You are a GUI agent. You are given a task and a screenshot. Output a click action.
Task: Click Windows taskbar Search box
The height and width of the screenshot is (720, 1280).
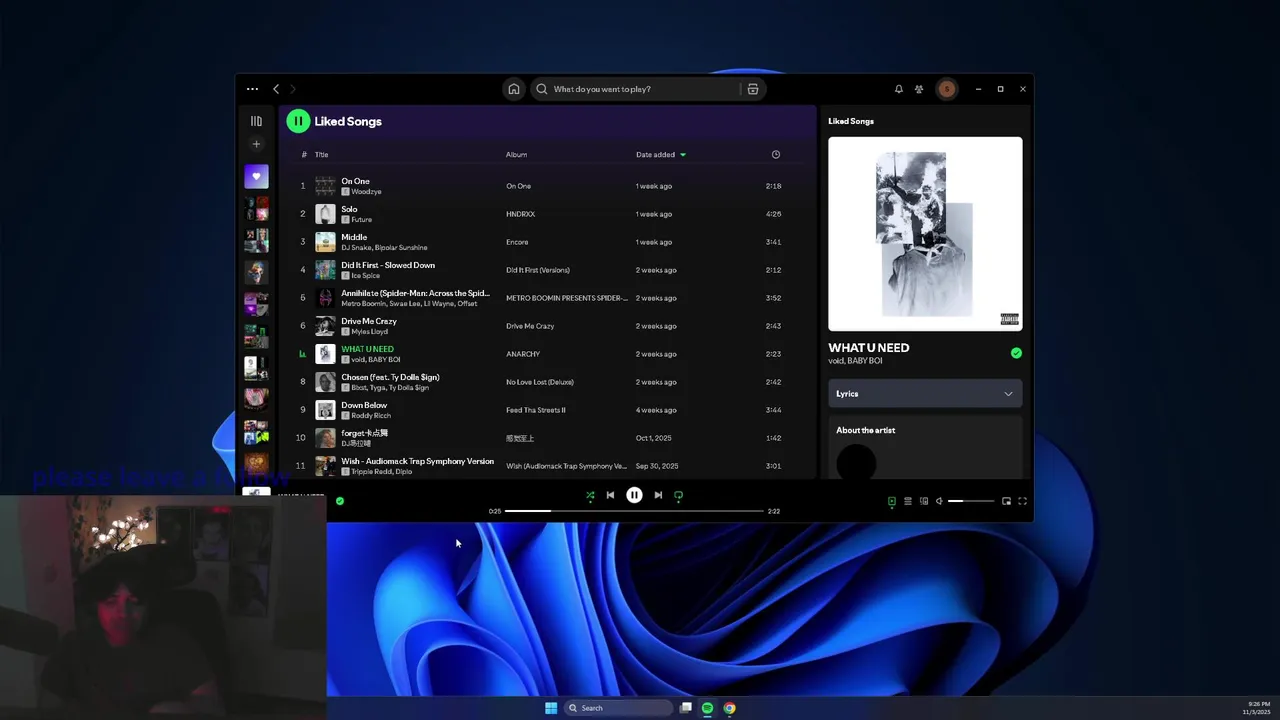click(618, 708)
